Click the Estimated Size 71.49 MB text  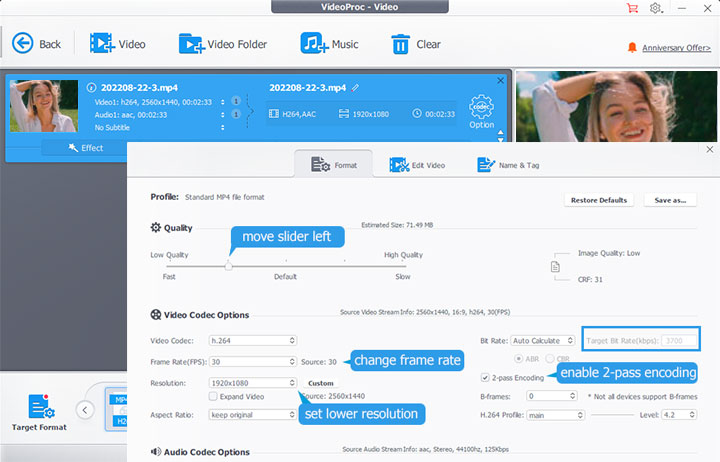tap(397, 225)
